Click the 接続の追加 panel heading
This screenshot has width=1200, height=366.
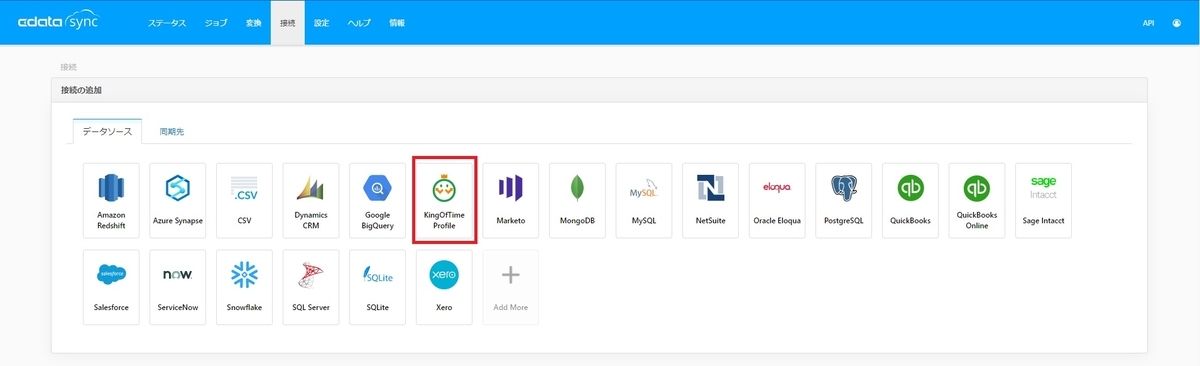(81, 90)
